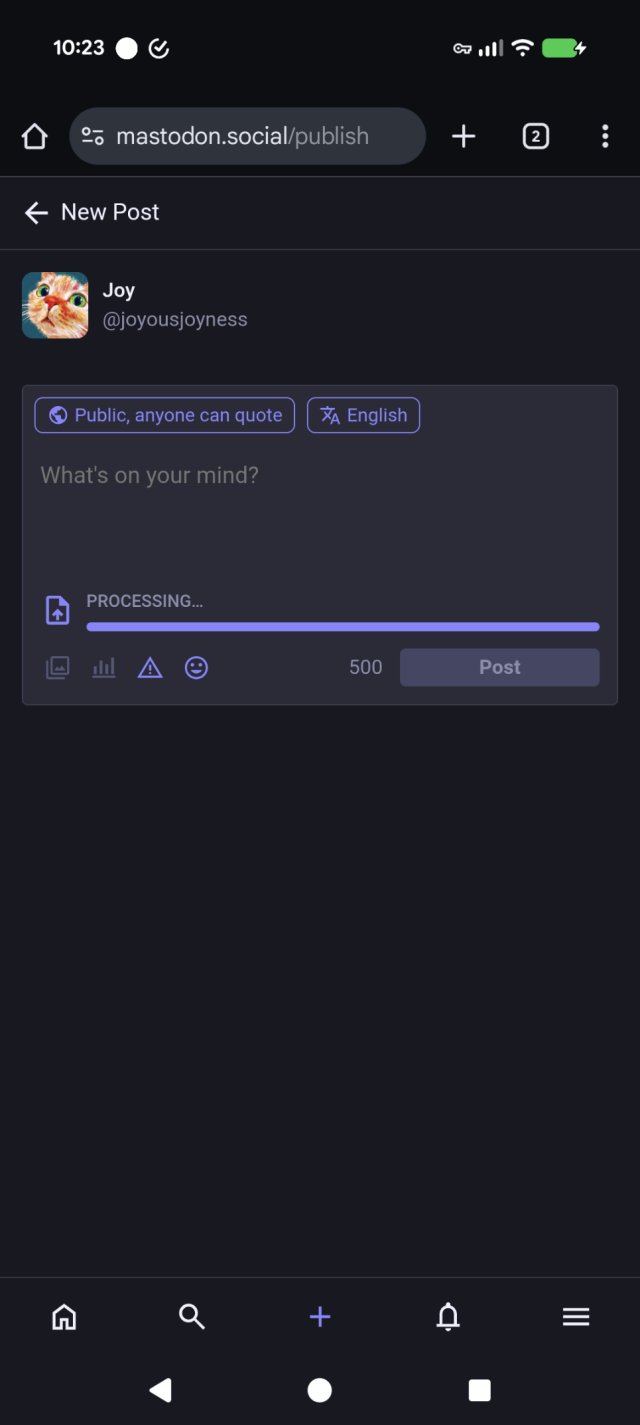Open the emoji picker

tap(196, 667)
